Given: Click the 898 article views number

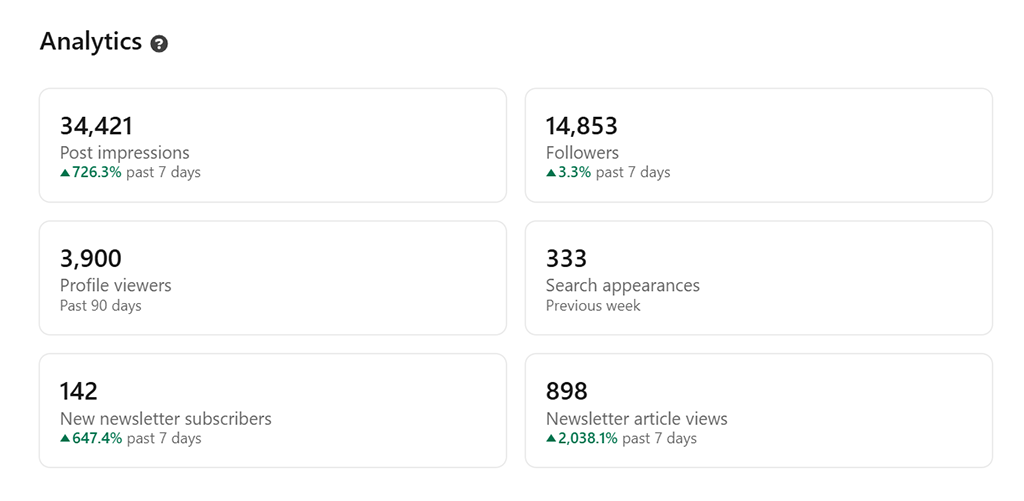Looking at the screenshot, I should point(567,391).
